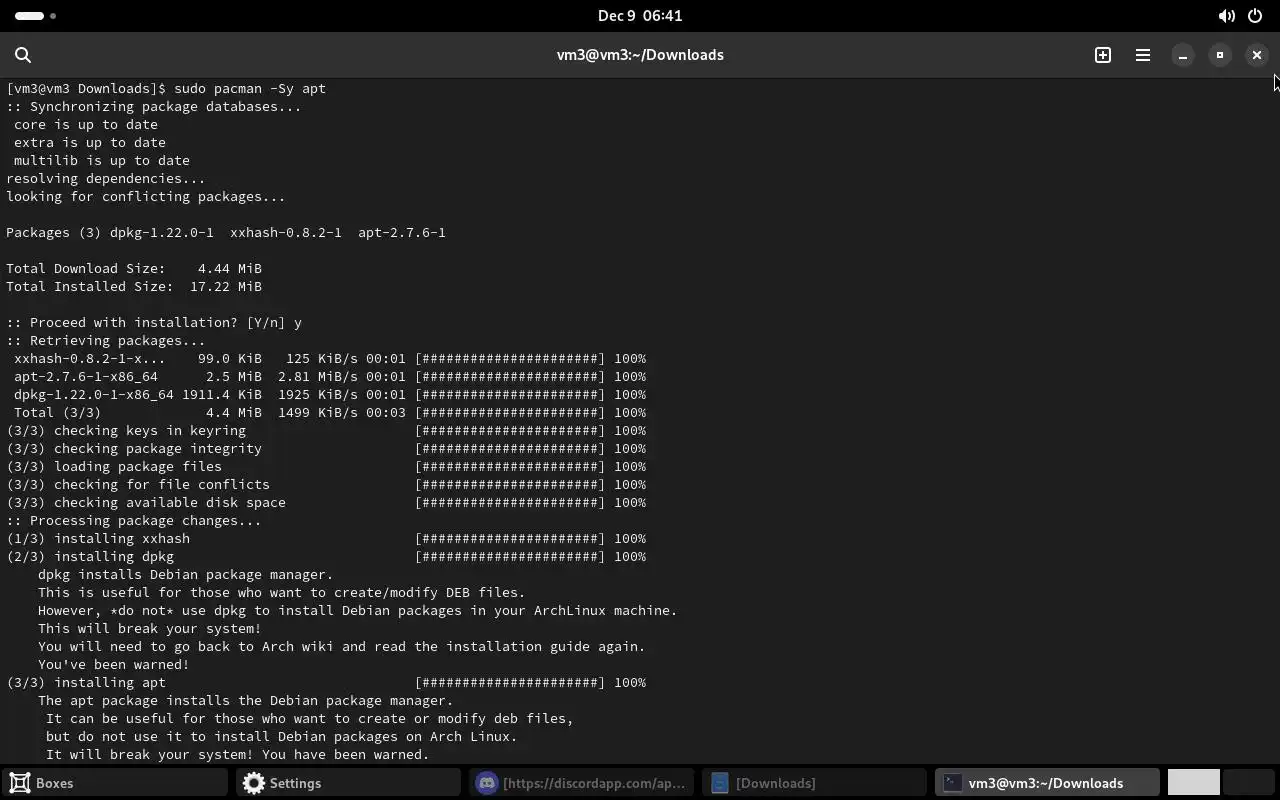Click ':: Retrieving packages...' line
The image size is (1280, 800).
(x=105, y=340)
